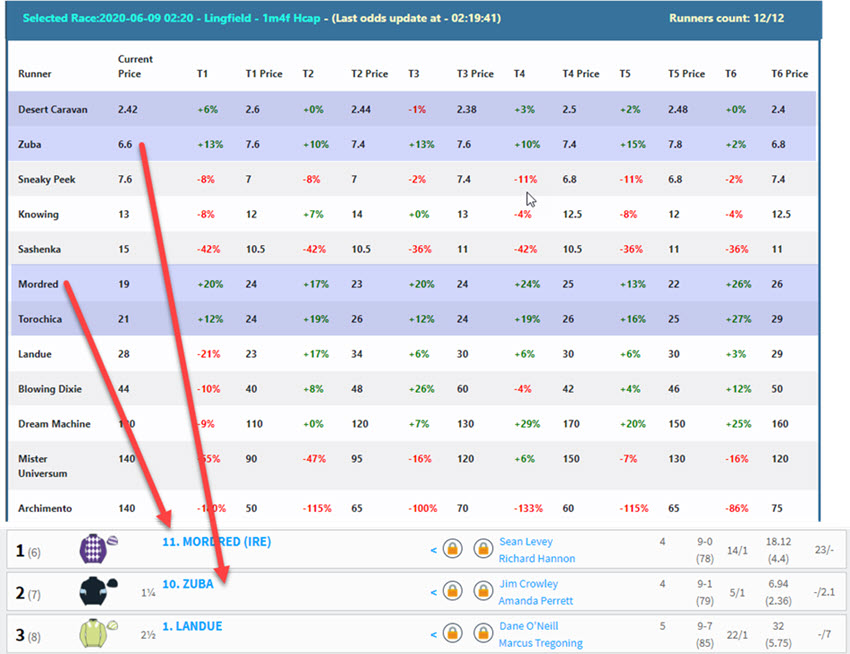Open the 1. LANDUE horse link
Screen dimensions: 850x654
pyautogui.click(x=192, y=626)
